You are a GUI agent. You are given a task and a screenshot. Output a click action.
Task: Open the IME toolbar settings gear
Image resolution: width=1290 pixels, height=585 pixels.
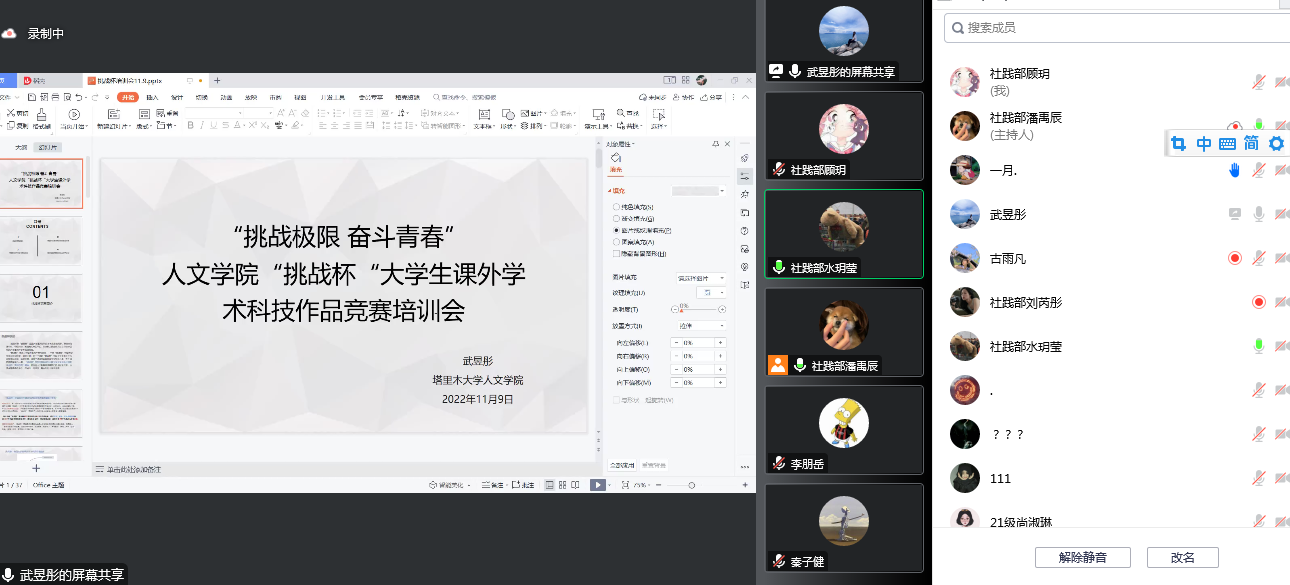[1276, 143]
